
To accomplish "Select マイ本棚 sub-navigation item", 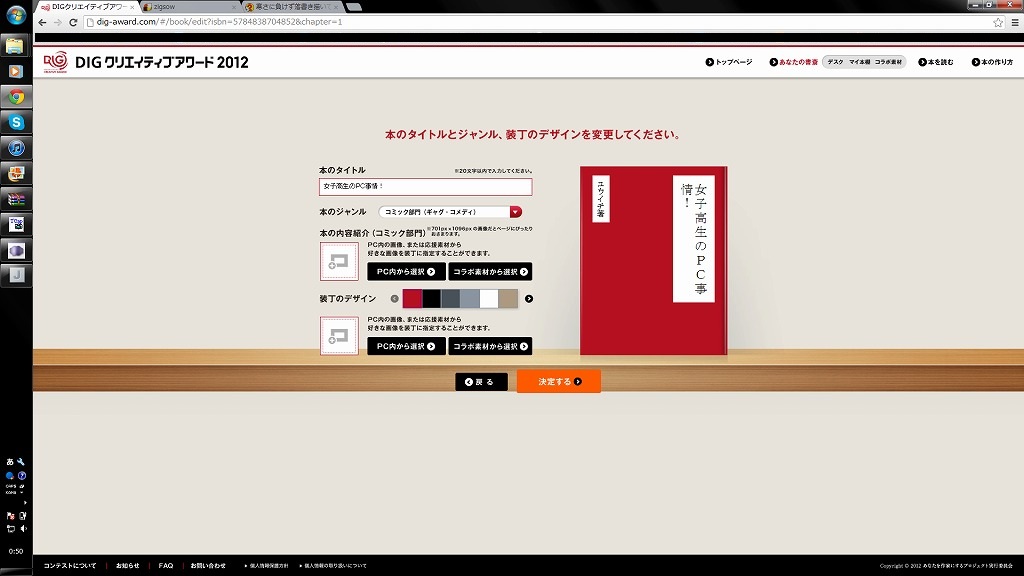I will [859, 62].
